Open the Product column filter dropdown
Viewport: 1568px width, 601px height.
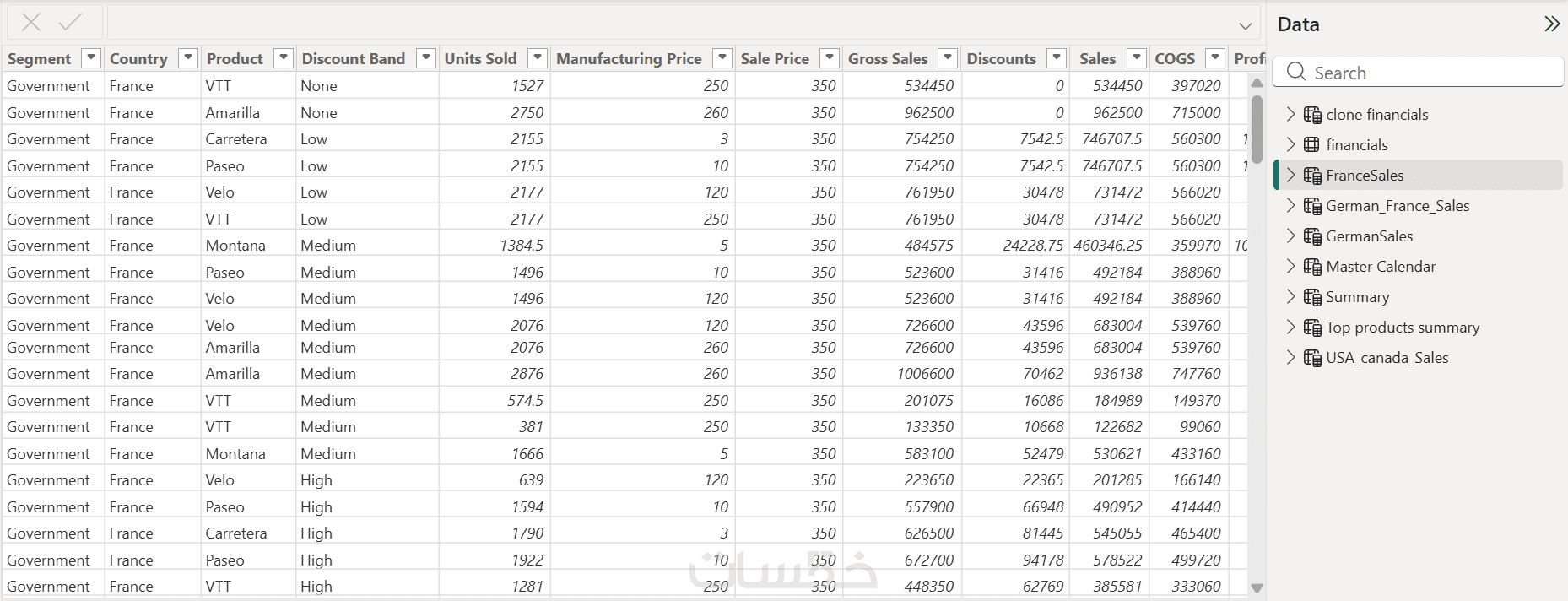284,57
